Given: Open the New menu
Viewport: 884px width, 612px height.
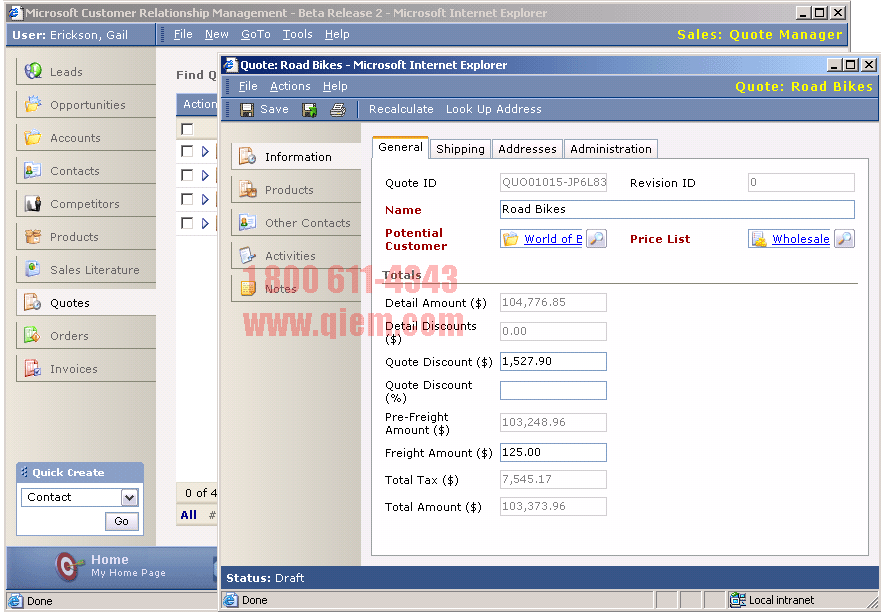Looking at the screenshot, I should tap(216, 34).
